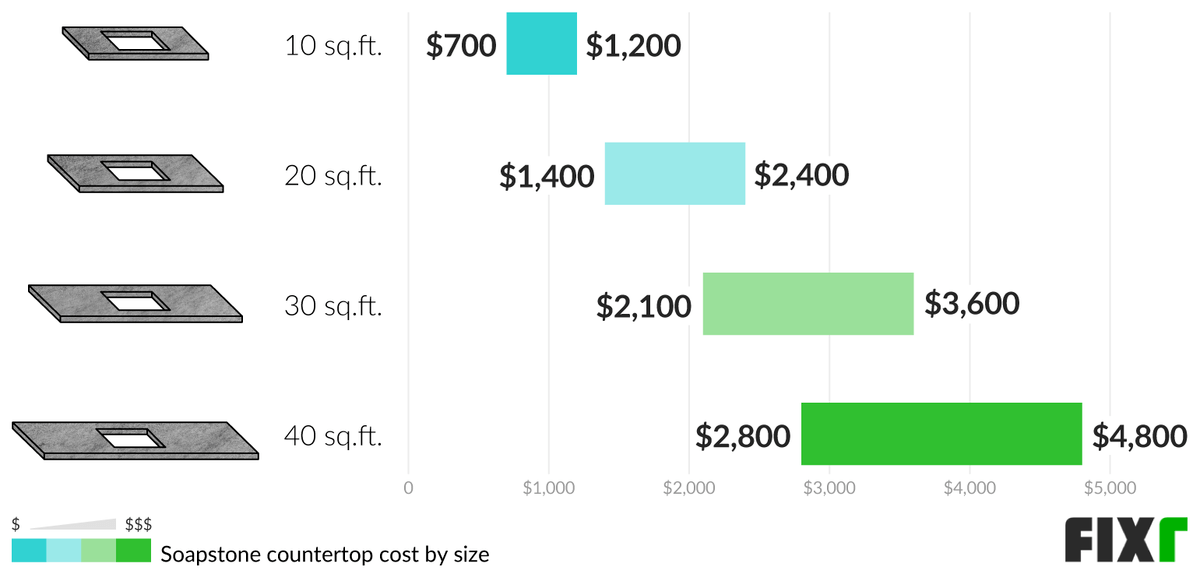Click the "20 sq.ft." size label

click(x=333, y=176)
